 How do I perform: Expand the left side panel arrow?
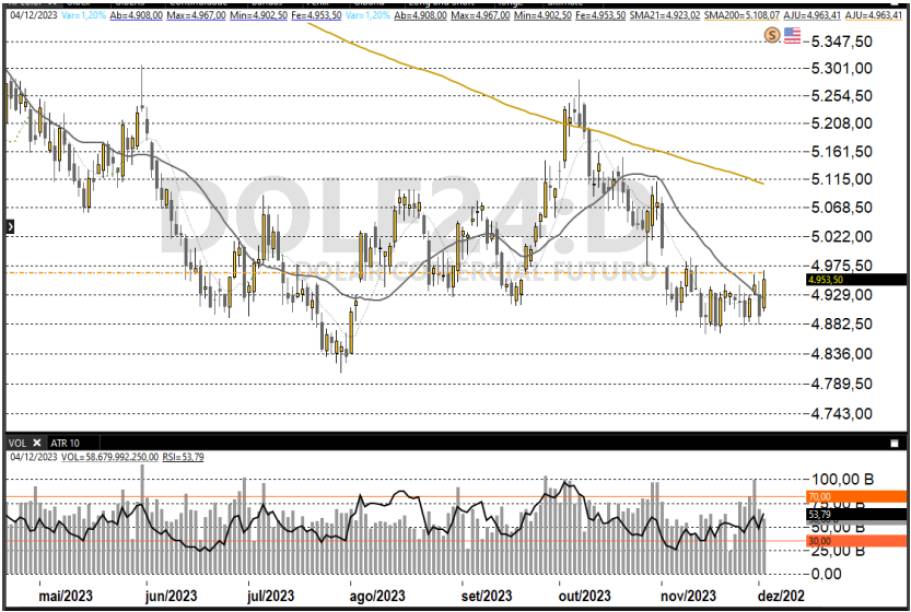tap(10, 227)
